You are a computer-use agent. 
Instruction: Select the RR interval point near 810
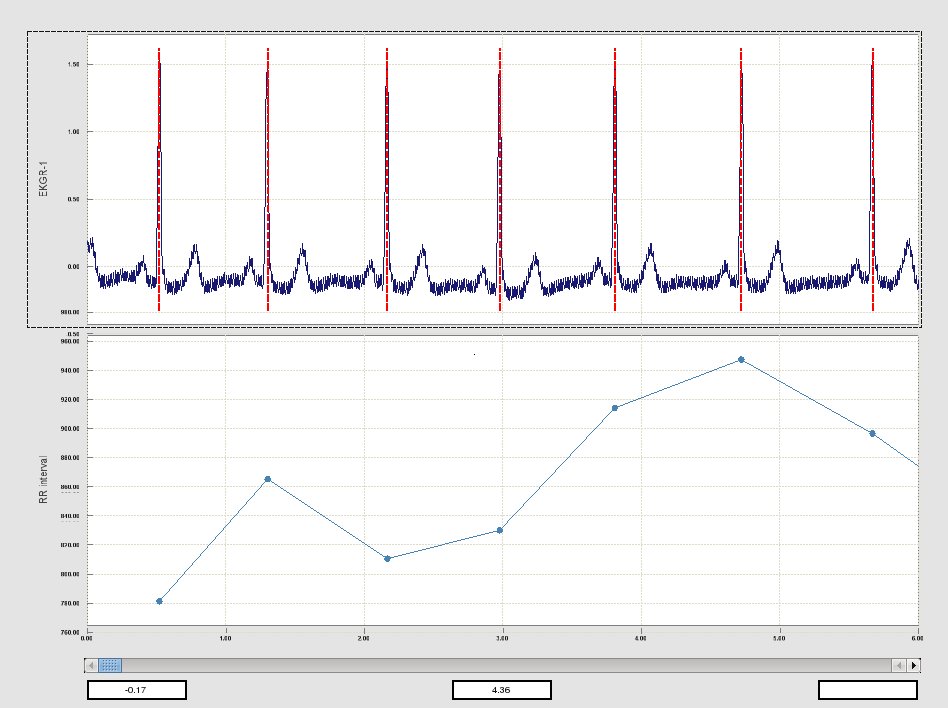tap(387, 558)
